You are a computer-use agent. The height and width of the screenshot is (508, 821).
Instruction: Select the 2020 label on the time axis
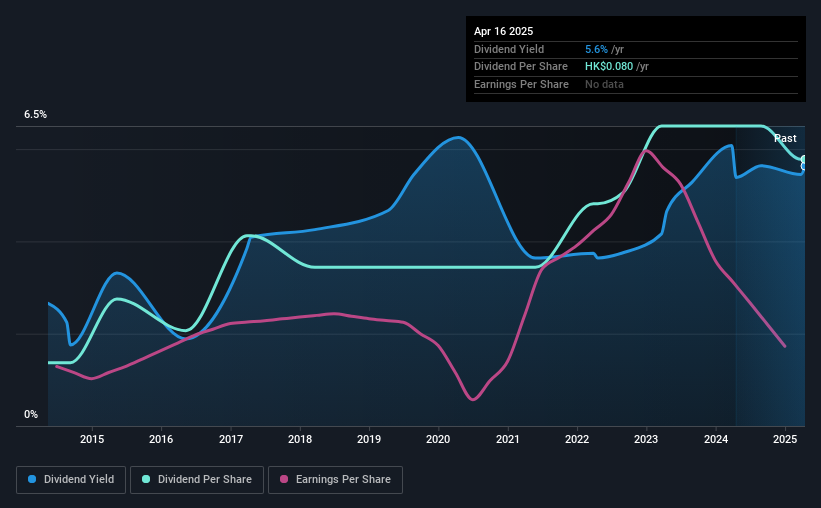click(438, 439)
